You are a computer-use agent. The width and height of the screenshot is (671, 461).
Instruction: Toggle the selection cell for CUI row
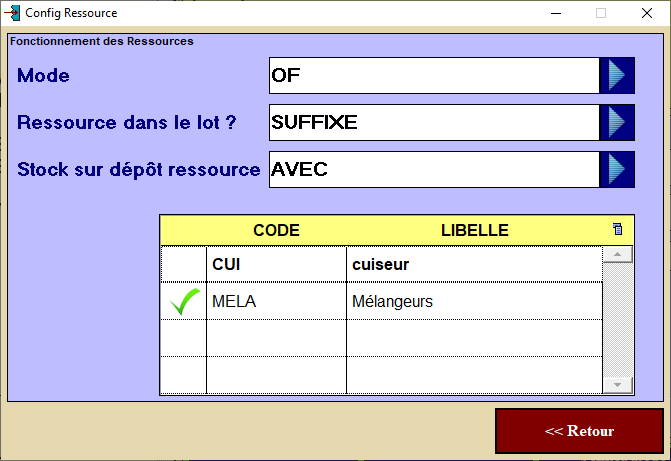(x=184, y=264)
